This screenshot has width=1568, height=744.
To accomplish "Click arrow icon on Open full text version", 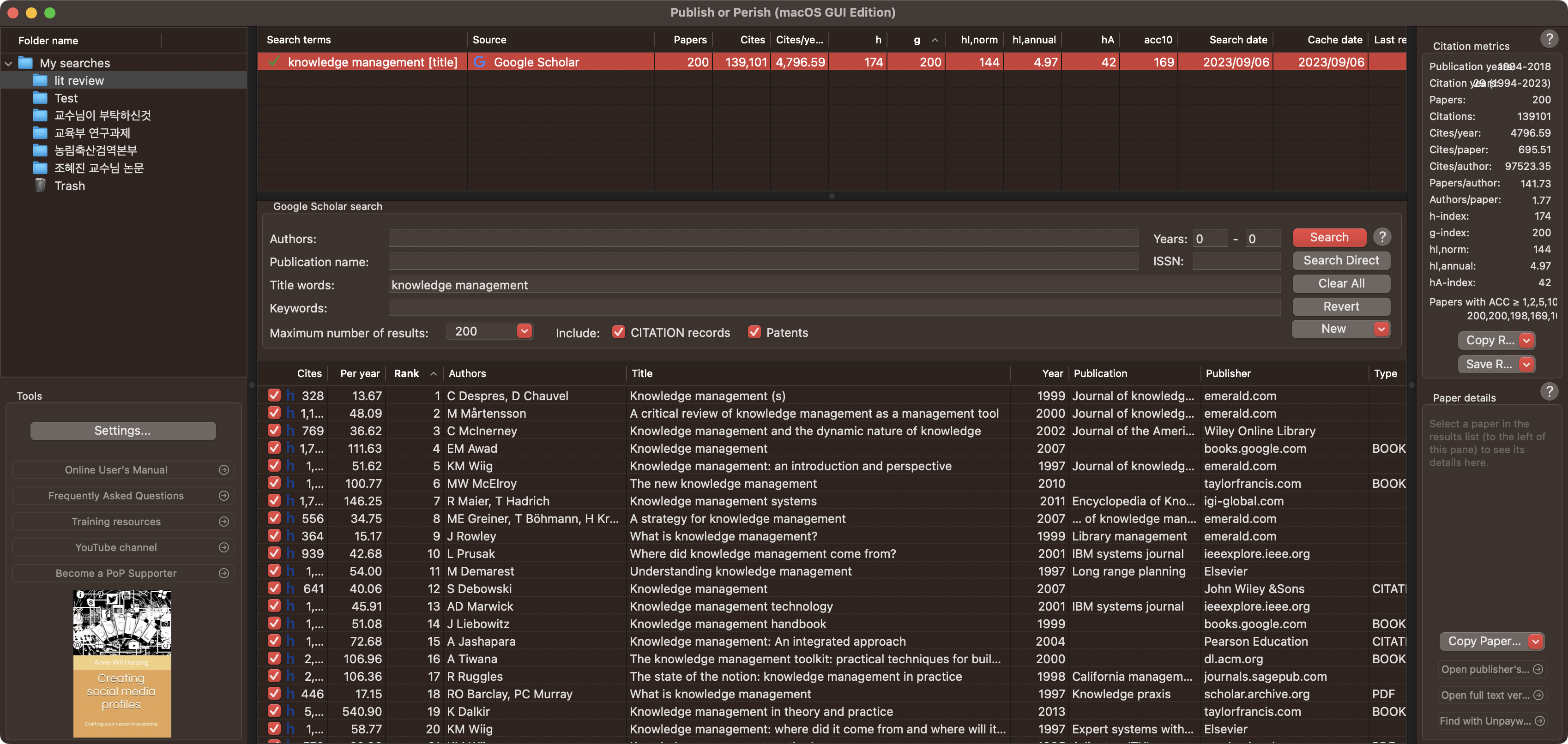I will click(x=1538, y=695).
